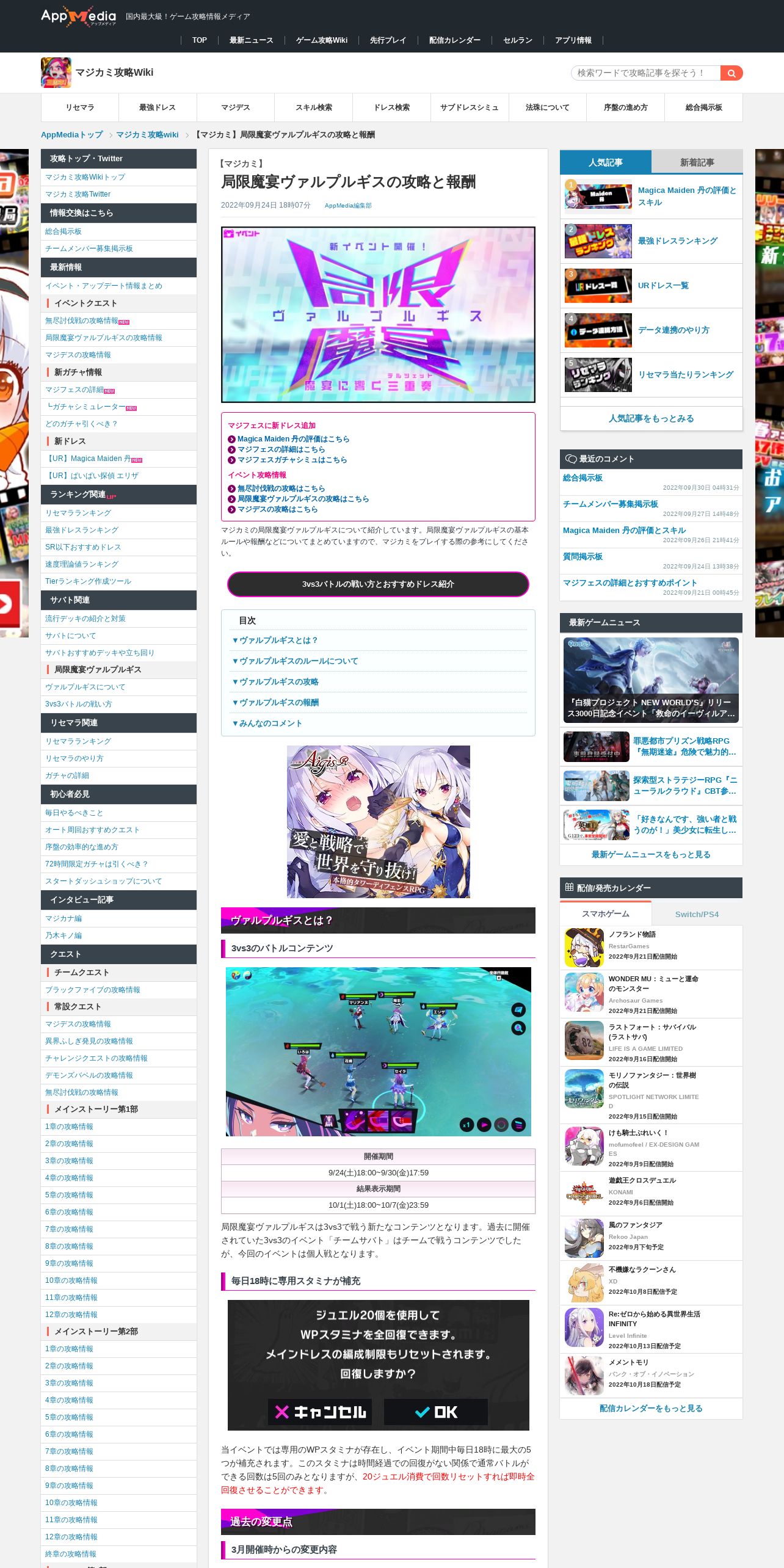The image size is (784, 1568).
Task: Jump to ▼みんなのコメント section
Action: [x=267, y=724]
